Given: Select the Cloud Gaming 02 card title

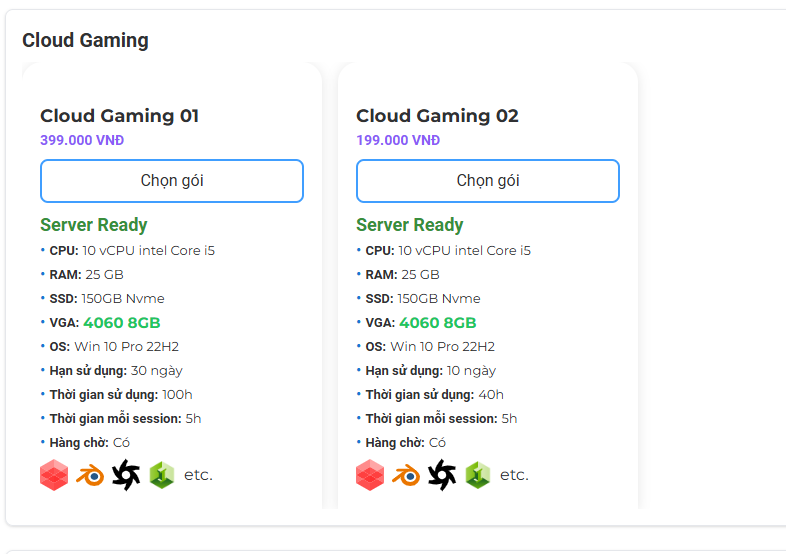Looking at the screenshot, I should pyautogui.click(x=437, y=116).
